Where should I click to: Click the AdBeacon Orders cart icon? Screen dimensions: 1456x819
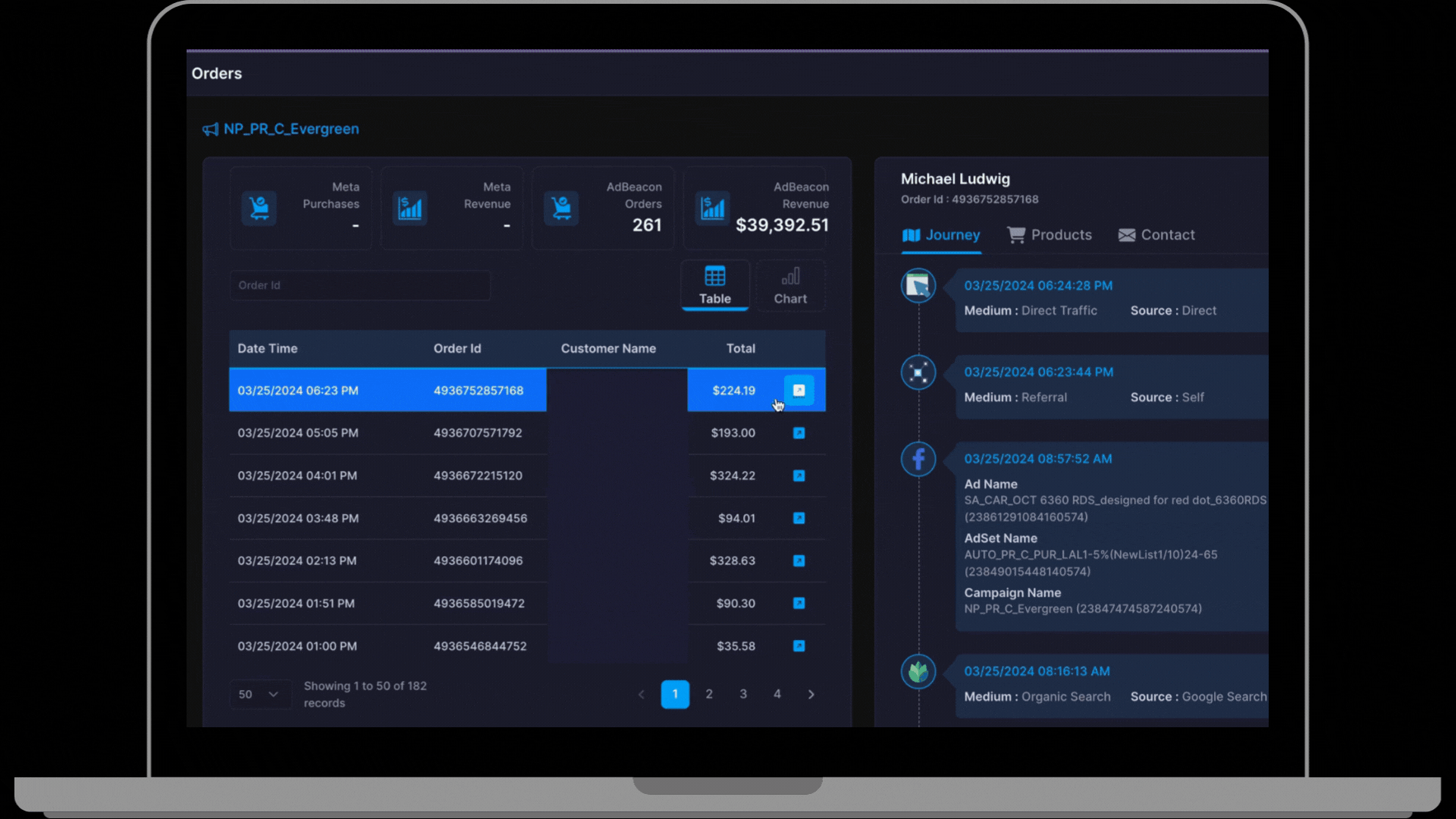click(x=561, y=208)
